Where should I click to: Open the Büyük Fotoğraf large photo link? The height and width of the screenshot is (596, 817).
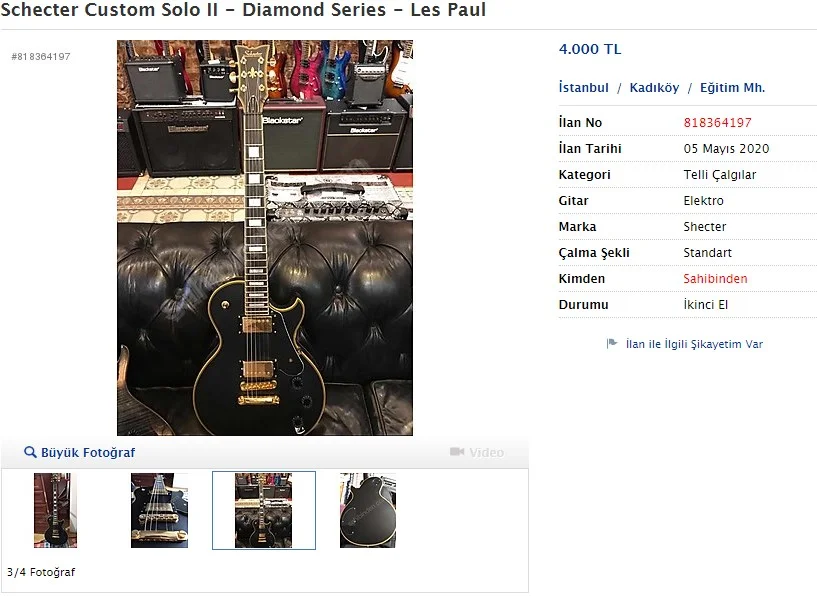click(88, 452)
